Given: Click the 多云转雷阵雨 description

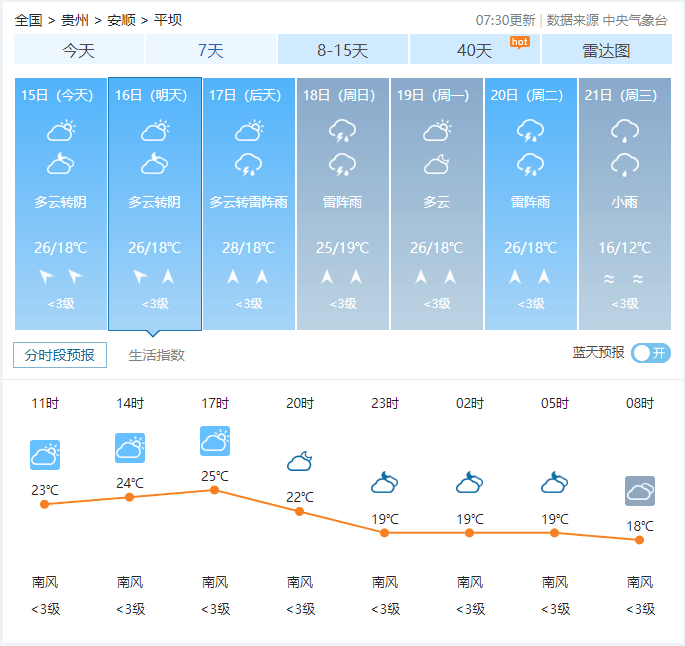Looking at the screenshot, I should 249,202.
